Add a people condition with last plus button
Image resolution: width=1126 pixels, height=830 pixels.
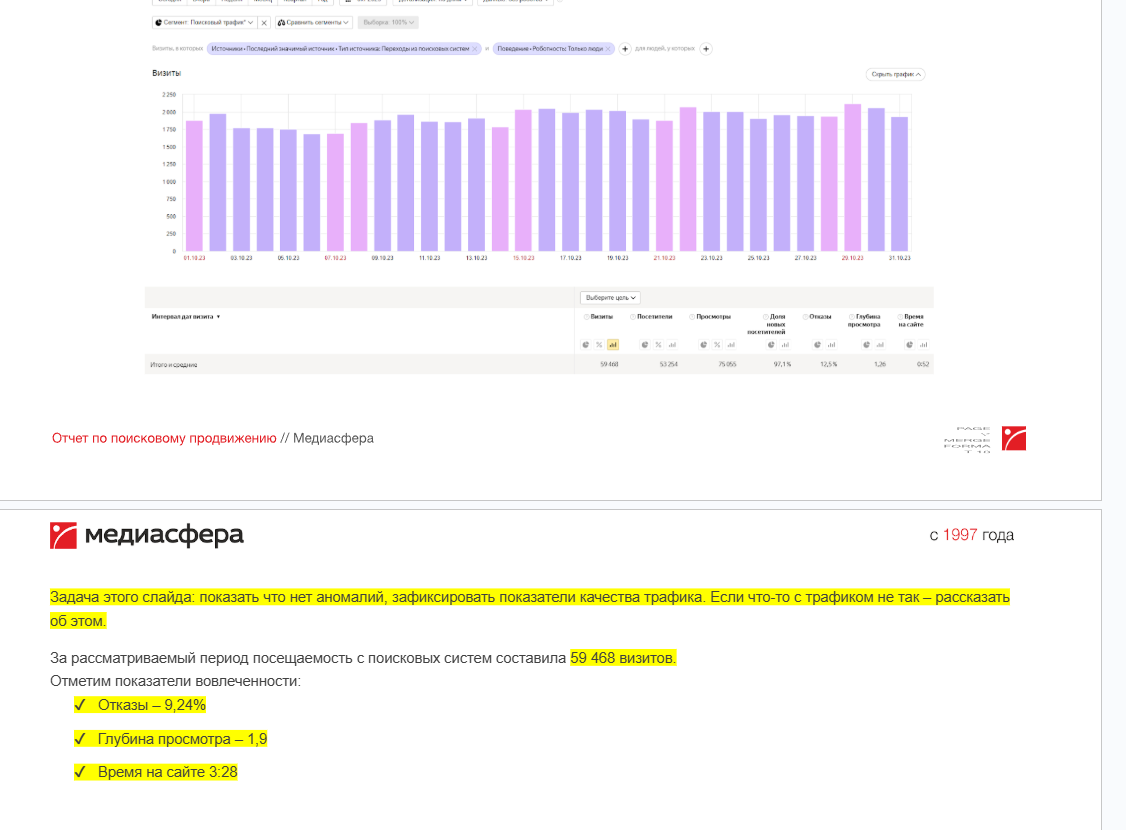click(x=706, y=49)
